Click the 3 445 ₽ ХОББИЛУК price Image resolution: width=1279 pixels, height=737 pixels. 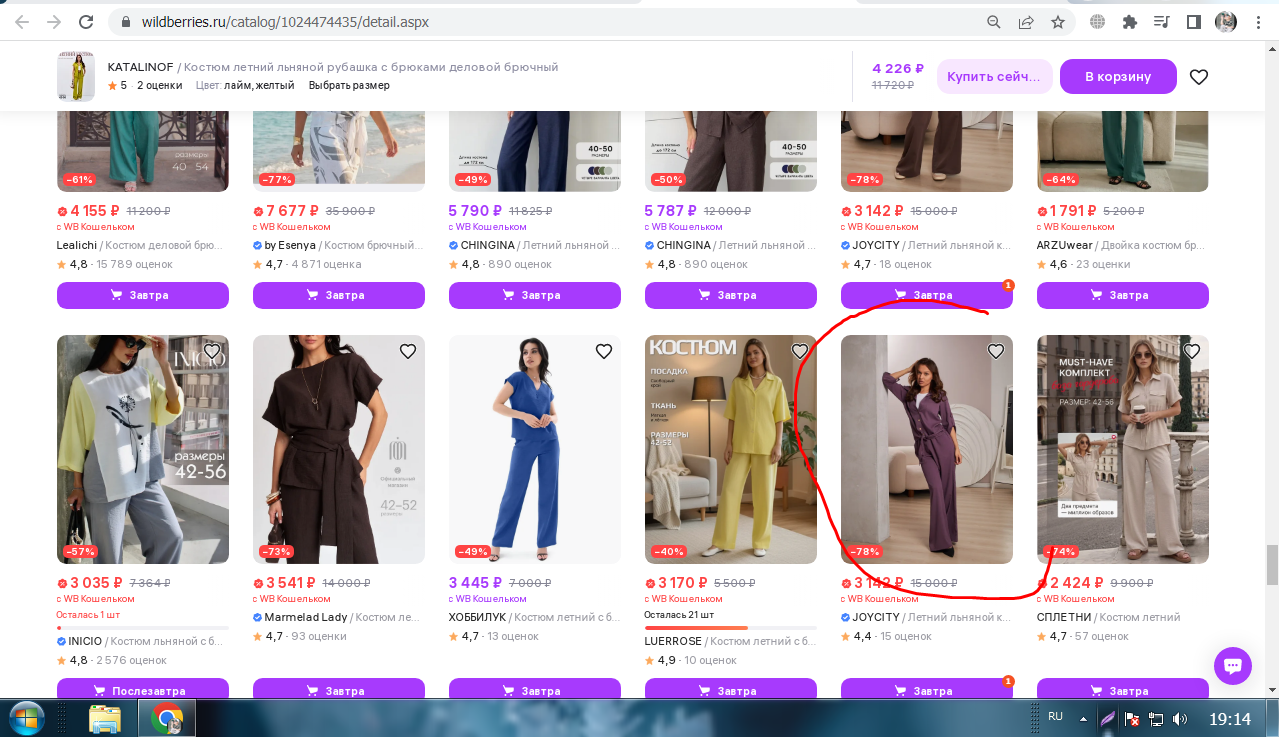click(x=476, y=583)
